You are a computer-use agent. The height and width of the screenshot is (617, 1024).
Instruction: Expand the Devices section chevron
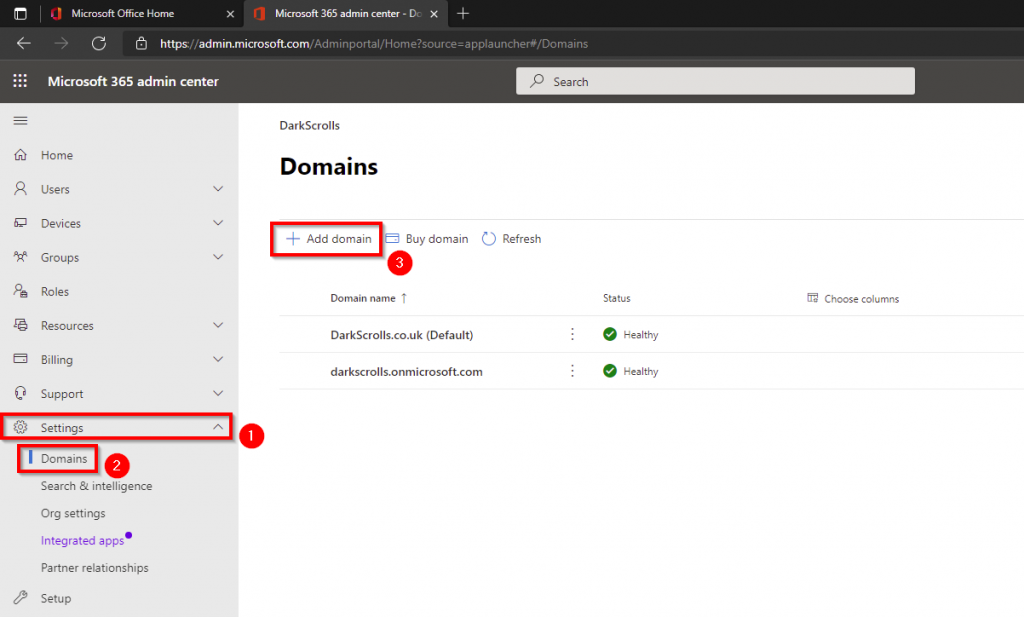[218, 223]
